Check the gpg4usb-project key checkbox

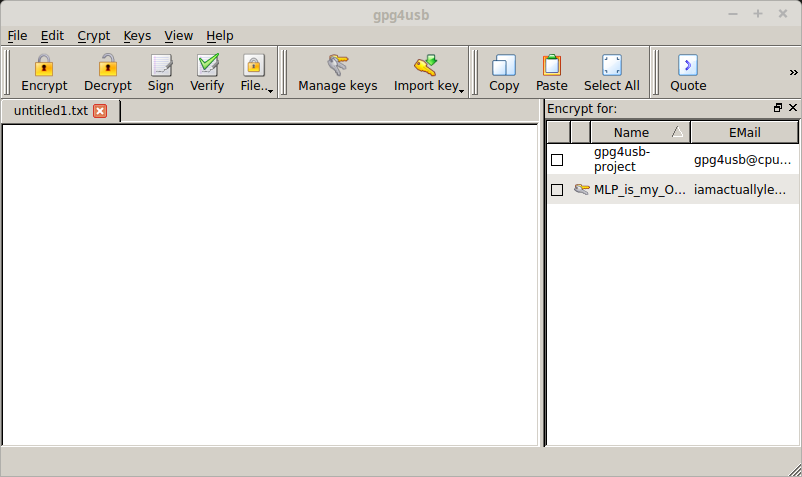(x=557, y=160)
